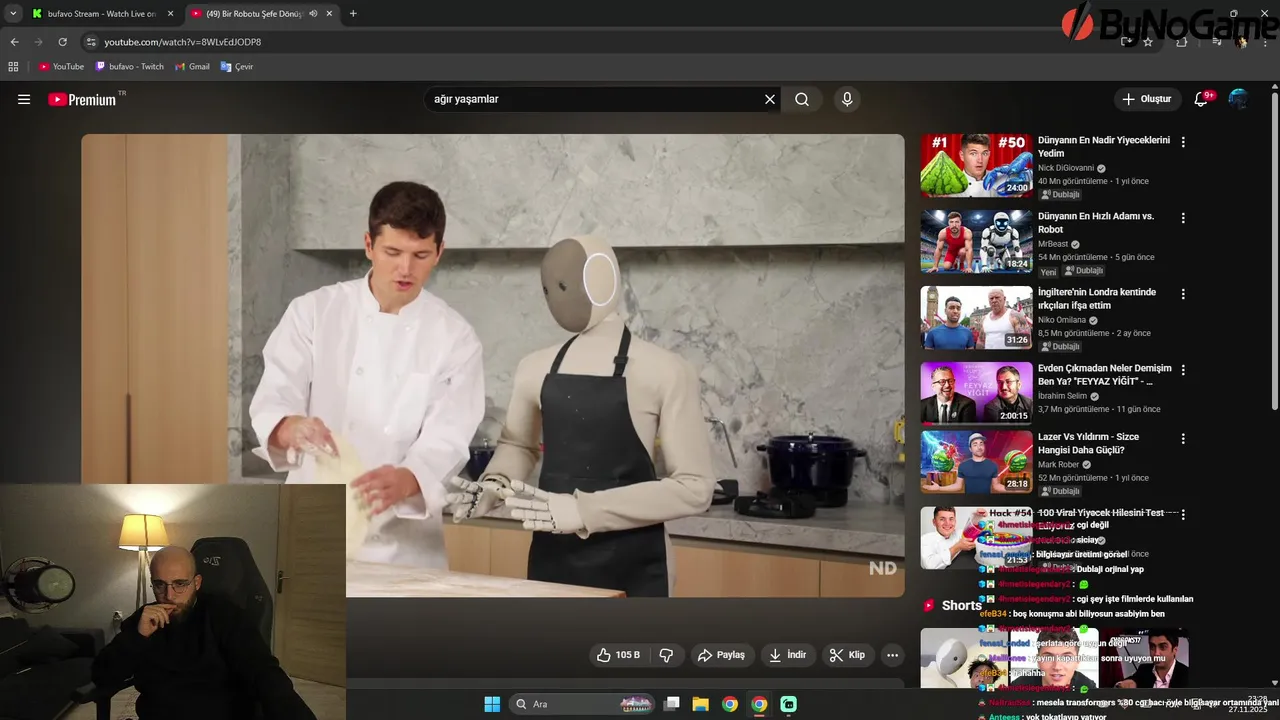Image resolution: width=1280 pixels, height=720 pixels.
Task: Clear the search box text
Action: point(770,99)
